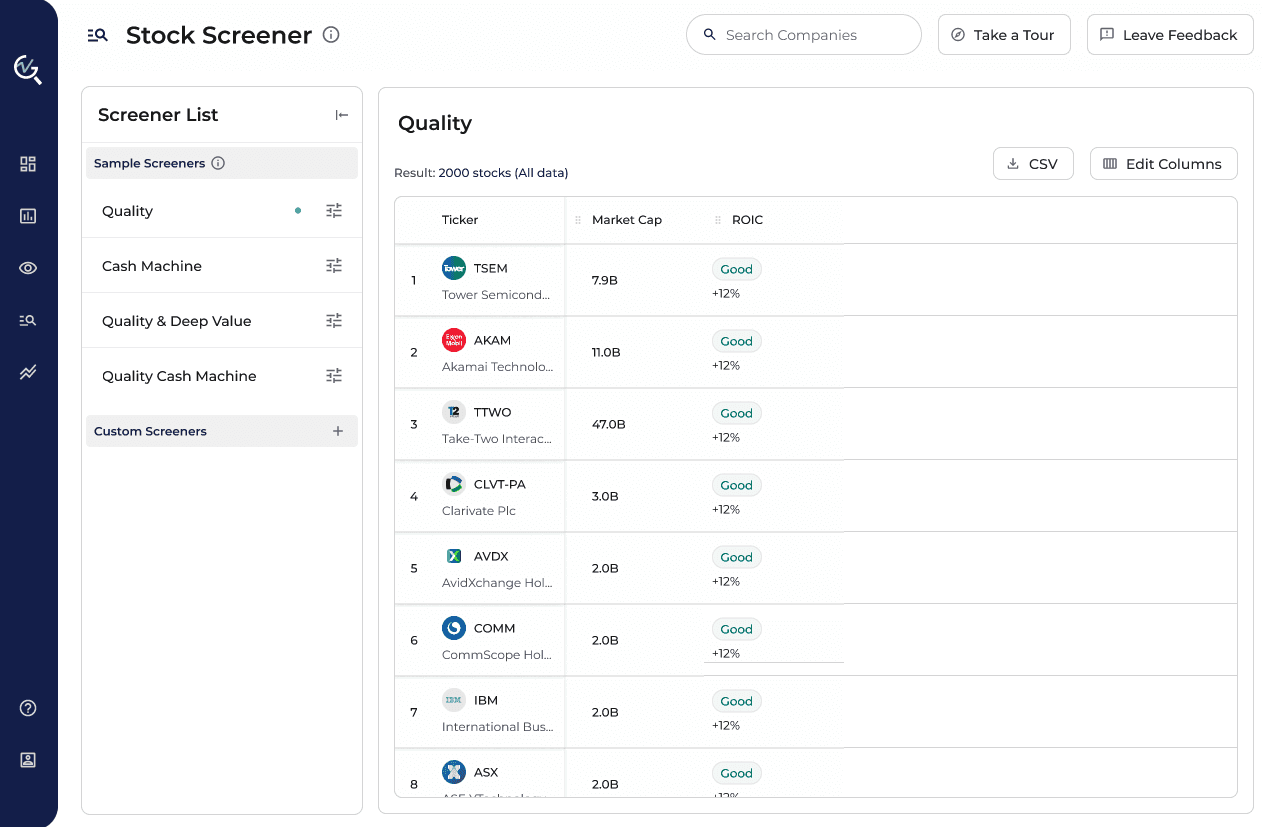
Task: Click the AVDX company logo
Action: tap(454, 556)
